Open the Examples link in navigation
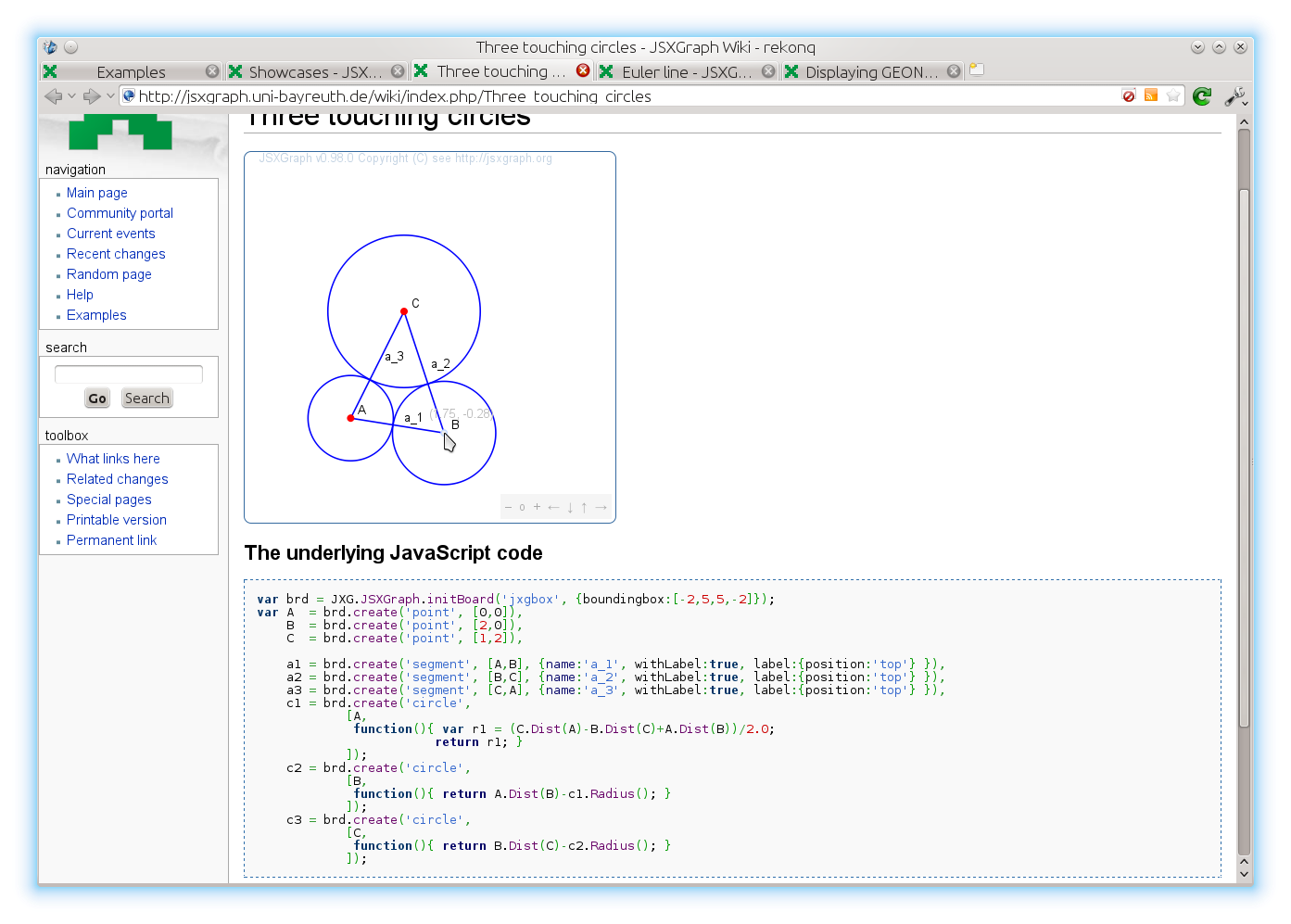Viewport: 1291px width, 924px height. pyautogui.click(x=96, y=315)
